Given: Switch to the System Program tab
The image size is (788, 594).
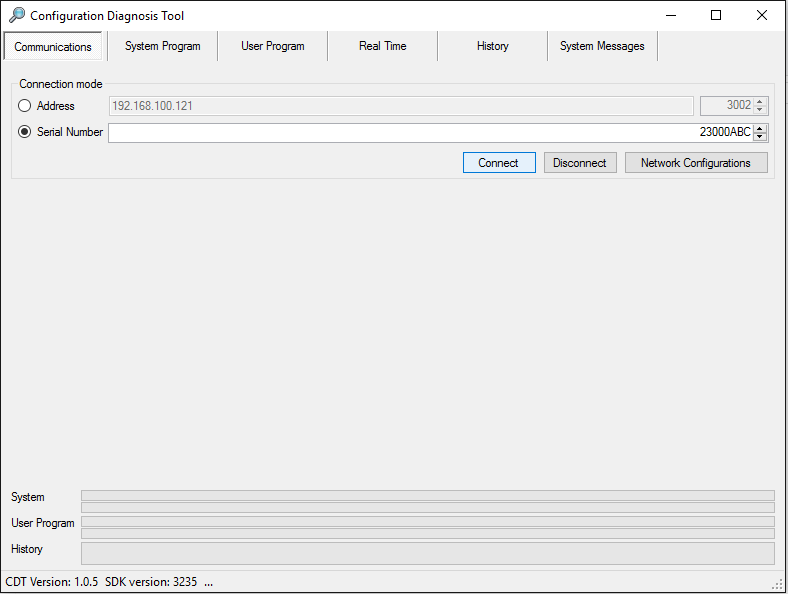Looking at the screenshot, I should click(162, 46).
